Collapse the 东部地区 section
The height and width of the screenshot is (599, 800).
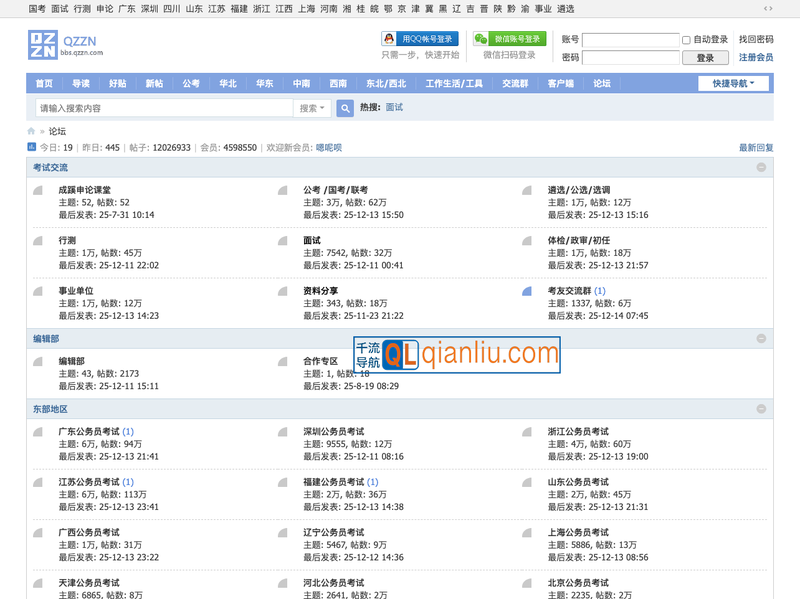coord(762,409)
